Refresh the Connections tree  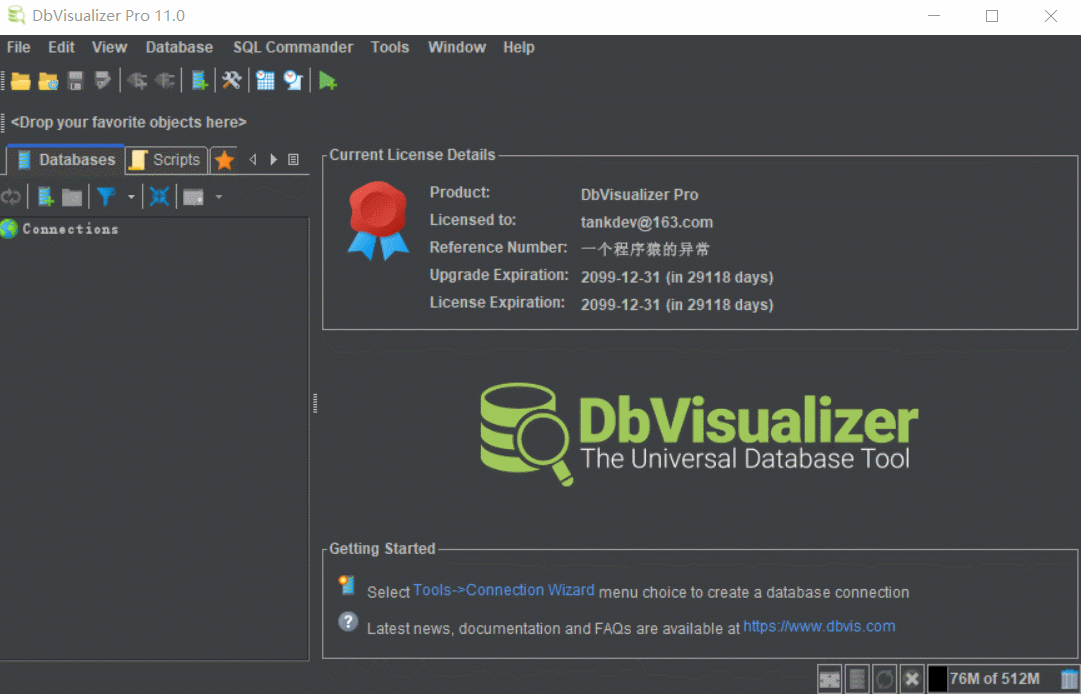(x=11, y=196)
